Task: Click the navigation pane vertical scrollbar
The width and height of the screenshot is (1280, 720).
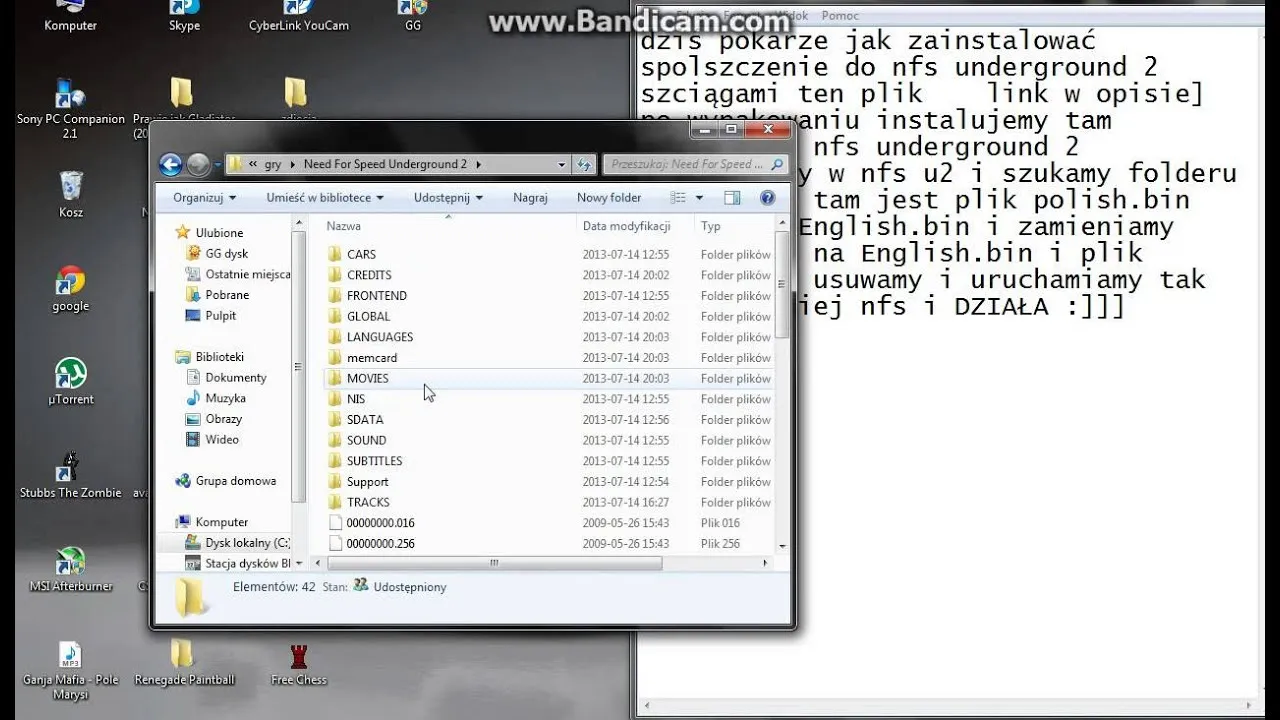Action: (299, 366)
